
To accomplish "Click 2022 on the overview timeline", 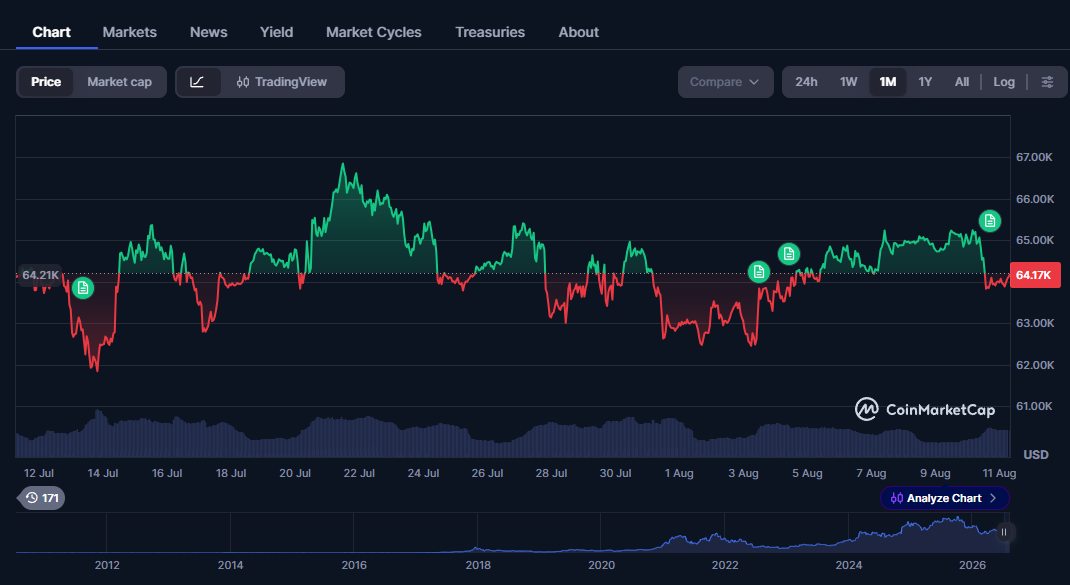I will click(x=725, y=565).
